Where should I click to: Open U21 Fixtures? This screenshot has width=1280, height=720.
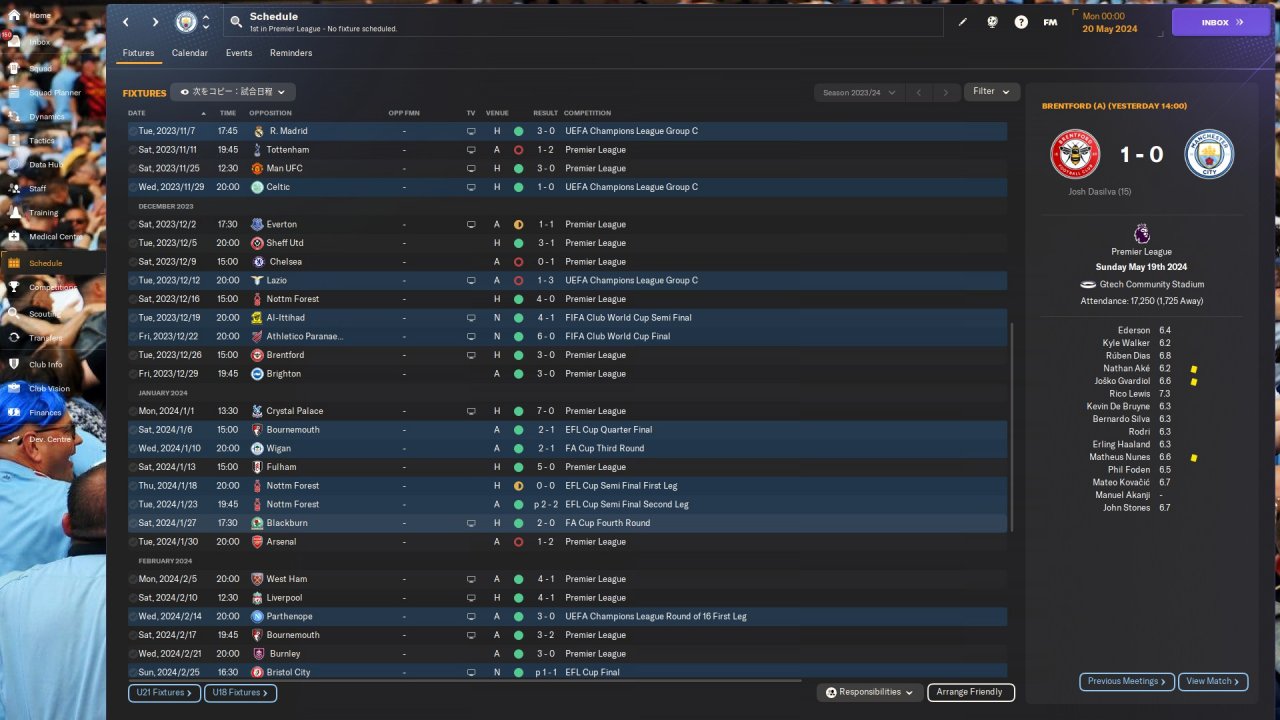tap(164, 692)
